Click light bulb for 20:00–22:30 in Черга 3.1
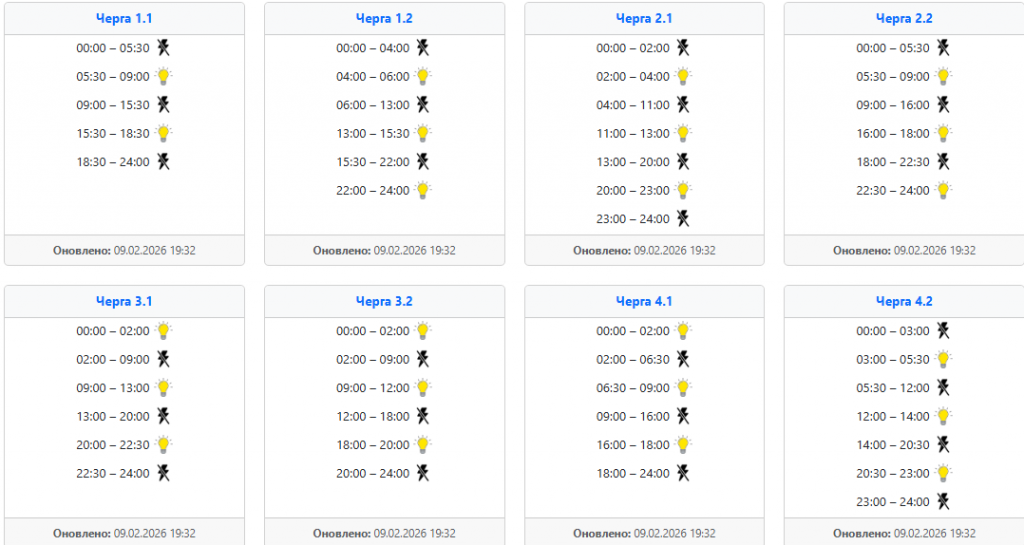The height and width of the screenshot is (545, 1024). (x=163, y=445)
